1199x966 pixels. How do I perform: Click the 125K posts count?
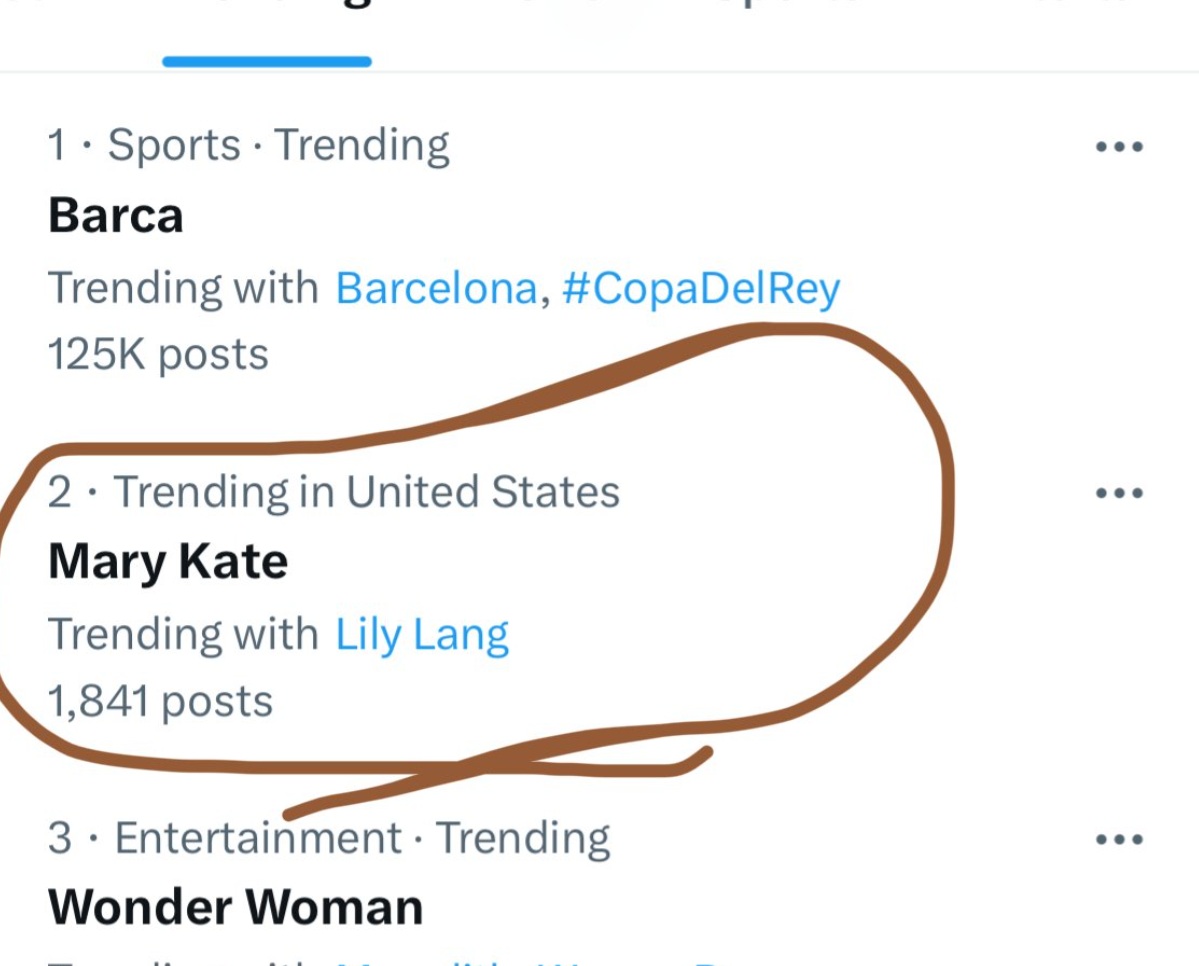click(158, 355)
